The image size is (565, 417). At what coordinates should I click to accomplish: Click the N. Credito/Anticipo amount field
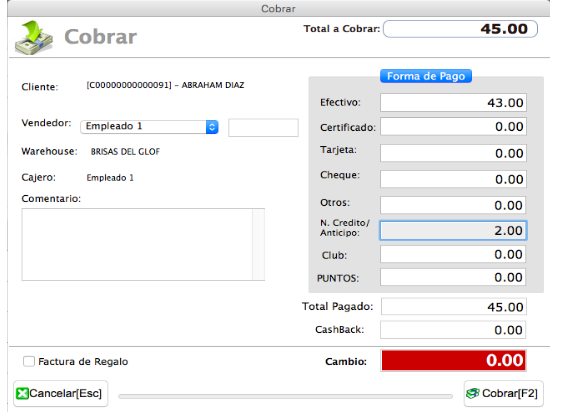point(453,230)
